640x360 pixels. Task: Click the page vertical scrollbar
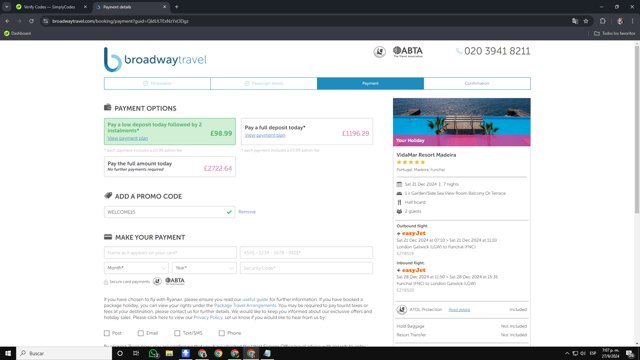pos(637,129)
